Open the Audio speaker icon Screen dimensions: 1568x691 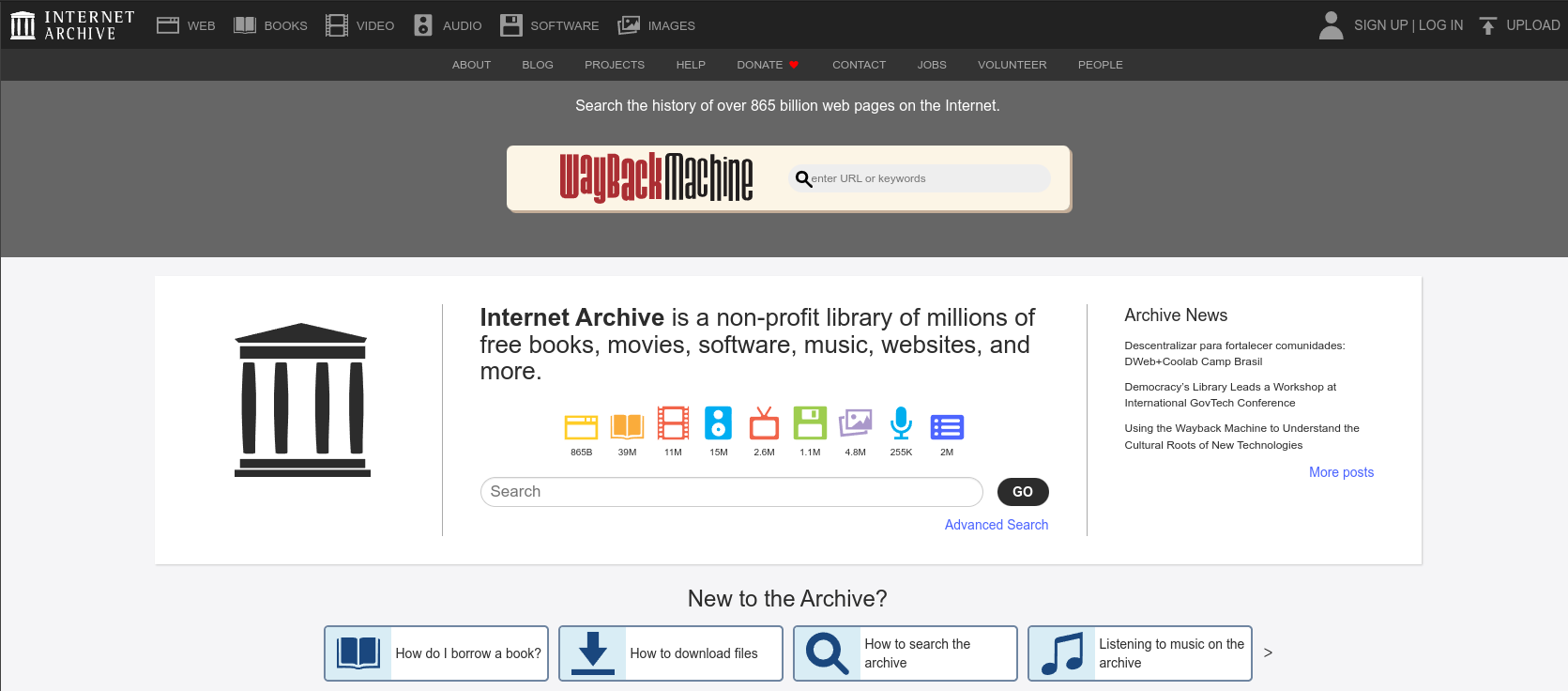point(423,25)
